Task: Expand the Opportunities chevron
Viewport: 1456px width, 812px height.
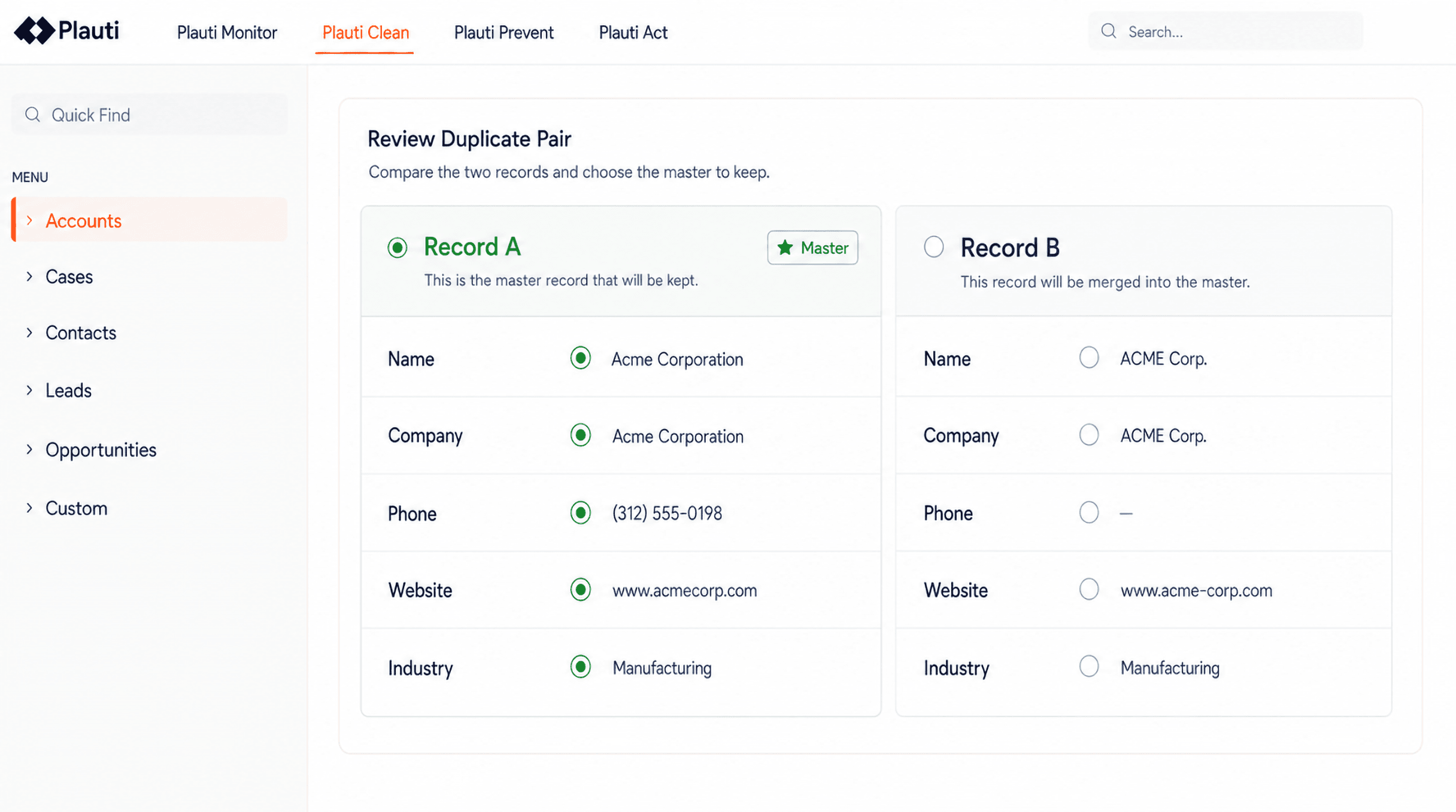Action: click(29, 449)
